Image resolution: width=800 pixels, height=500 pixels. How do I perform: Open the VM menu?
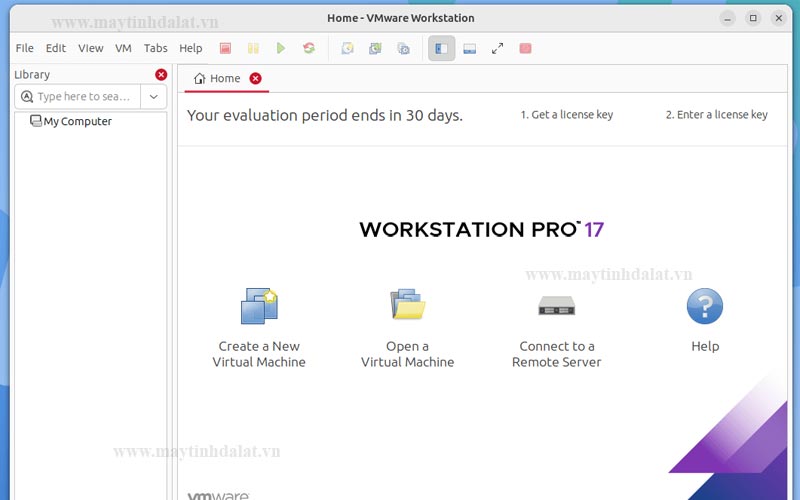point(123,48)
